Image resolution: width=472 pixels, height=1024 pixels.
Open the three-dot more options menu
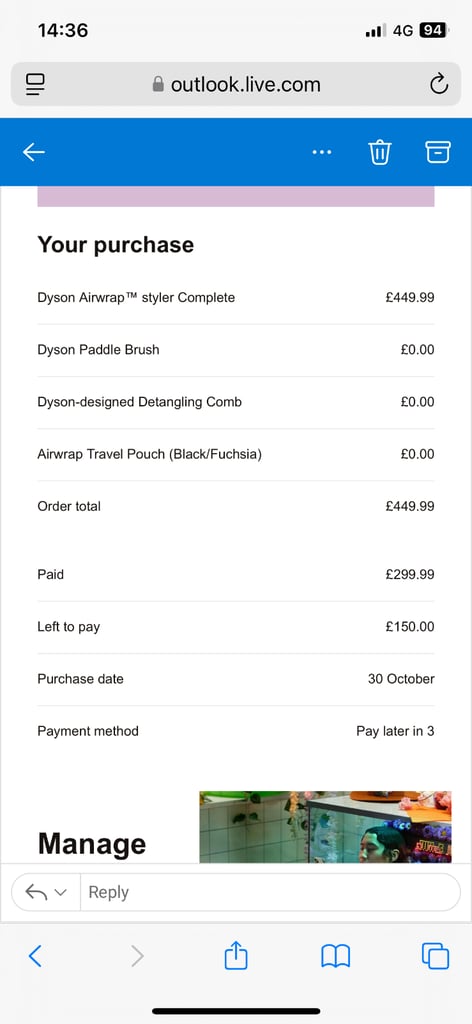tap(322, 152)
